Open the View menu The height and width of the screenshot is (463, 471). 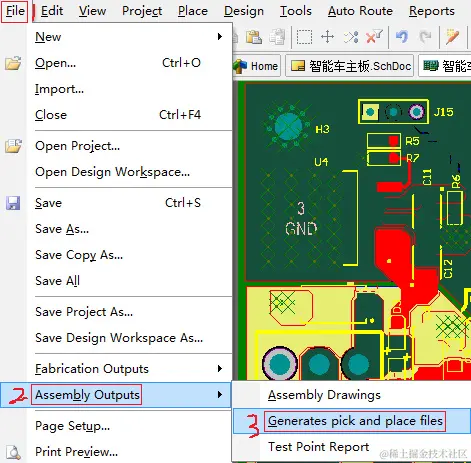pyautogui.click(x=92, y=11)
